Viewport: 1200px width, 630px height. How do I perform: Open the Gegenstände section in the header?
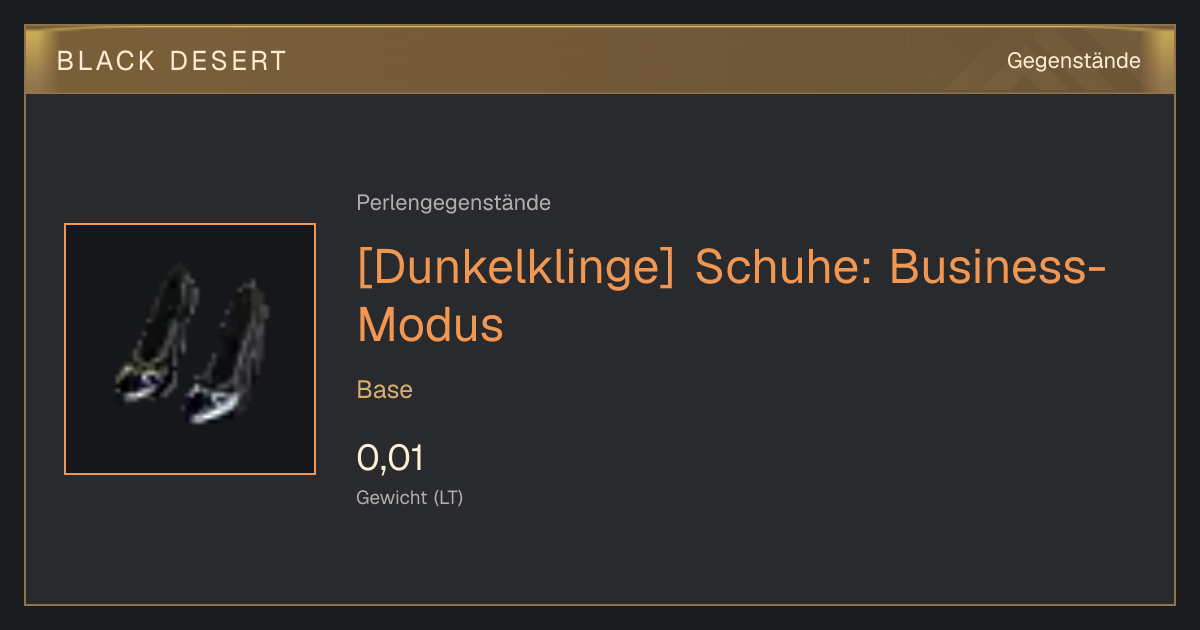[1073, 61]
